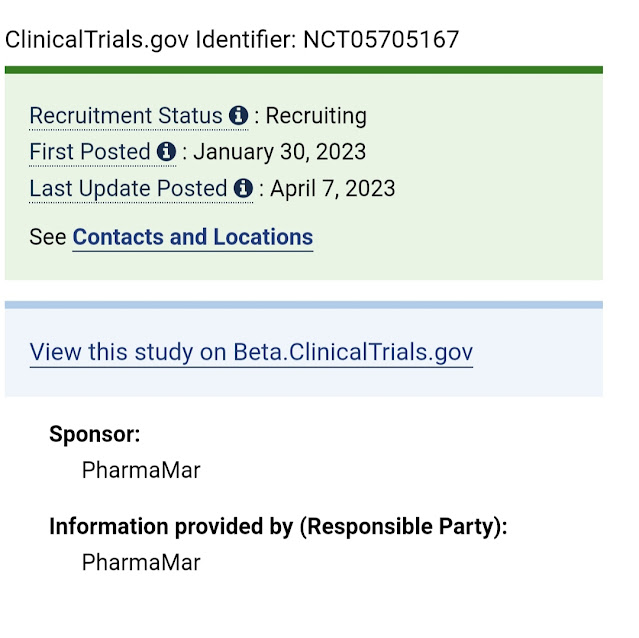Image resolution: width=639 pixels, height=638 pixels.
Task: Click the Recruiting status value
Action: click(x=317, y=116)
